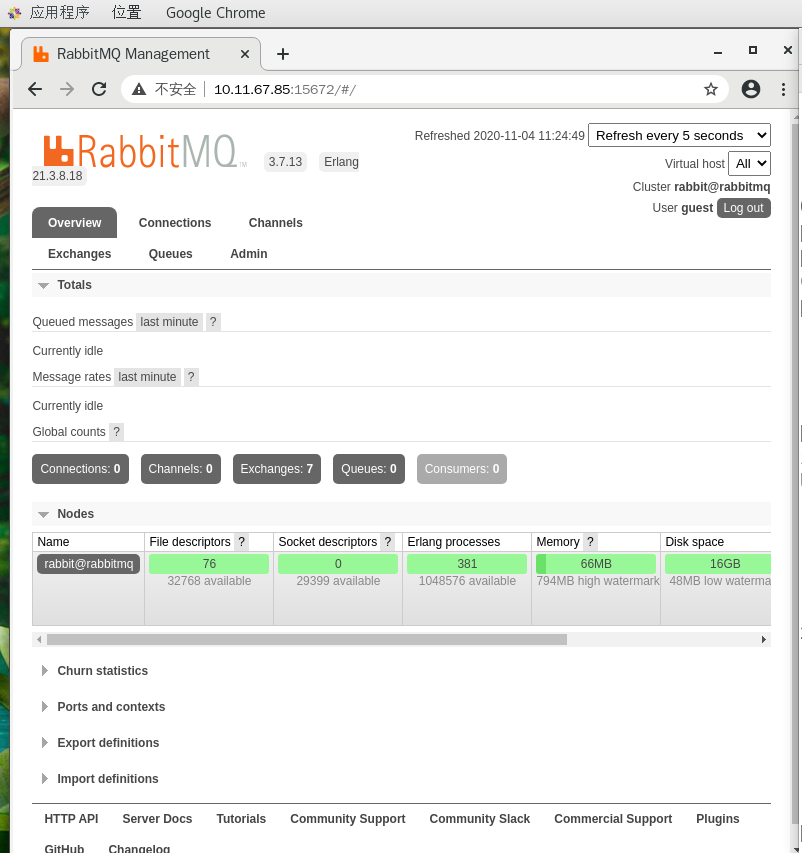
Task: Reload the page with refresh icon
Action: coord(99,89)
